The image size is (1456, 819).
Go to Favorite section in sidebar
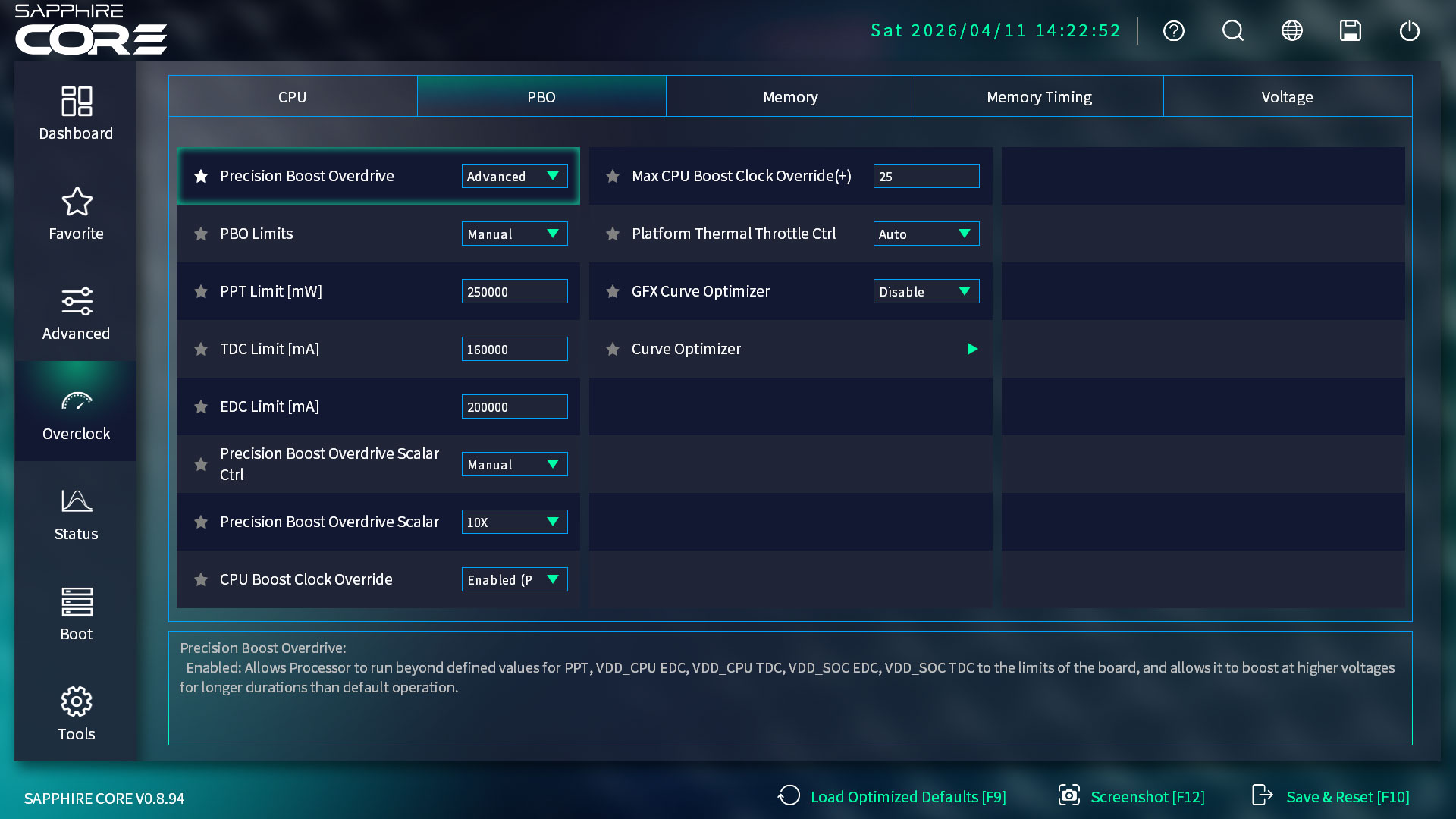(x=76, y=213)
